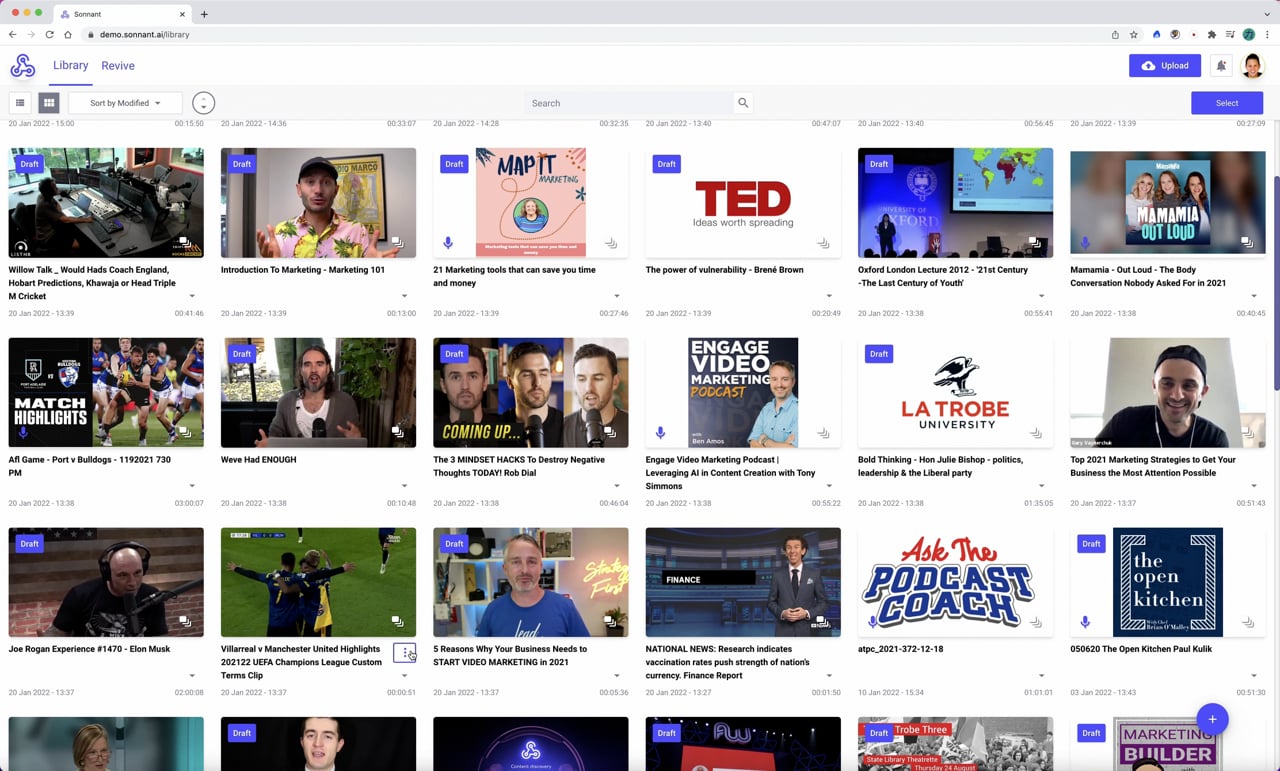1280x771 pixels.
Task: Click the microphone icon on 21 Marketing tools card
Action: click(x=448, y=243)
